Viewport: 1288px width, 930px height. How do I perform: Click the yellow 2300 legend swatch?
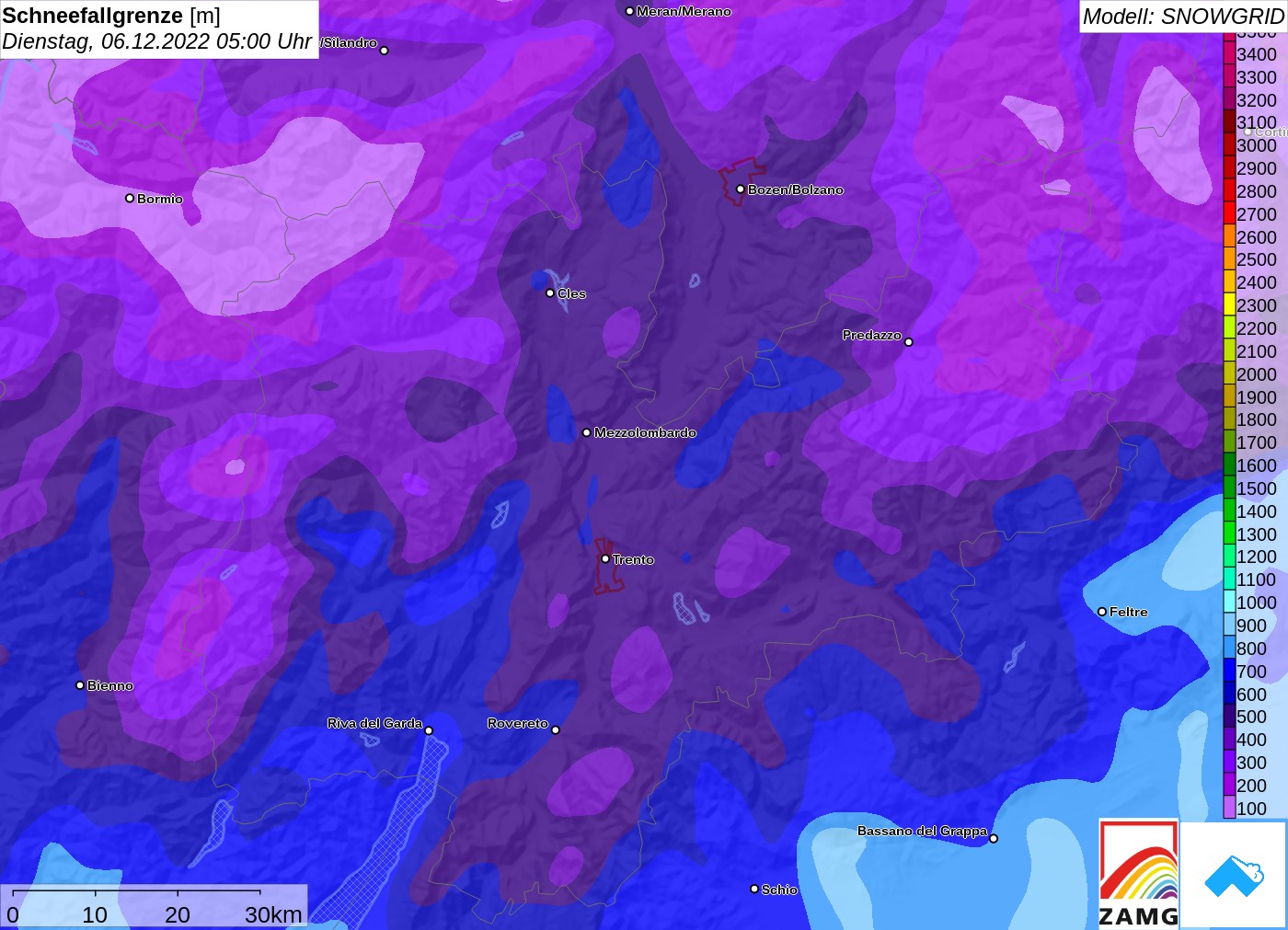click(x=1229, y=304)
